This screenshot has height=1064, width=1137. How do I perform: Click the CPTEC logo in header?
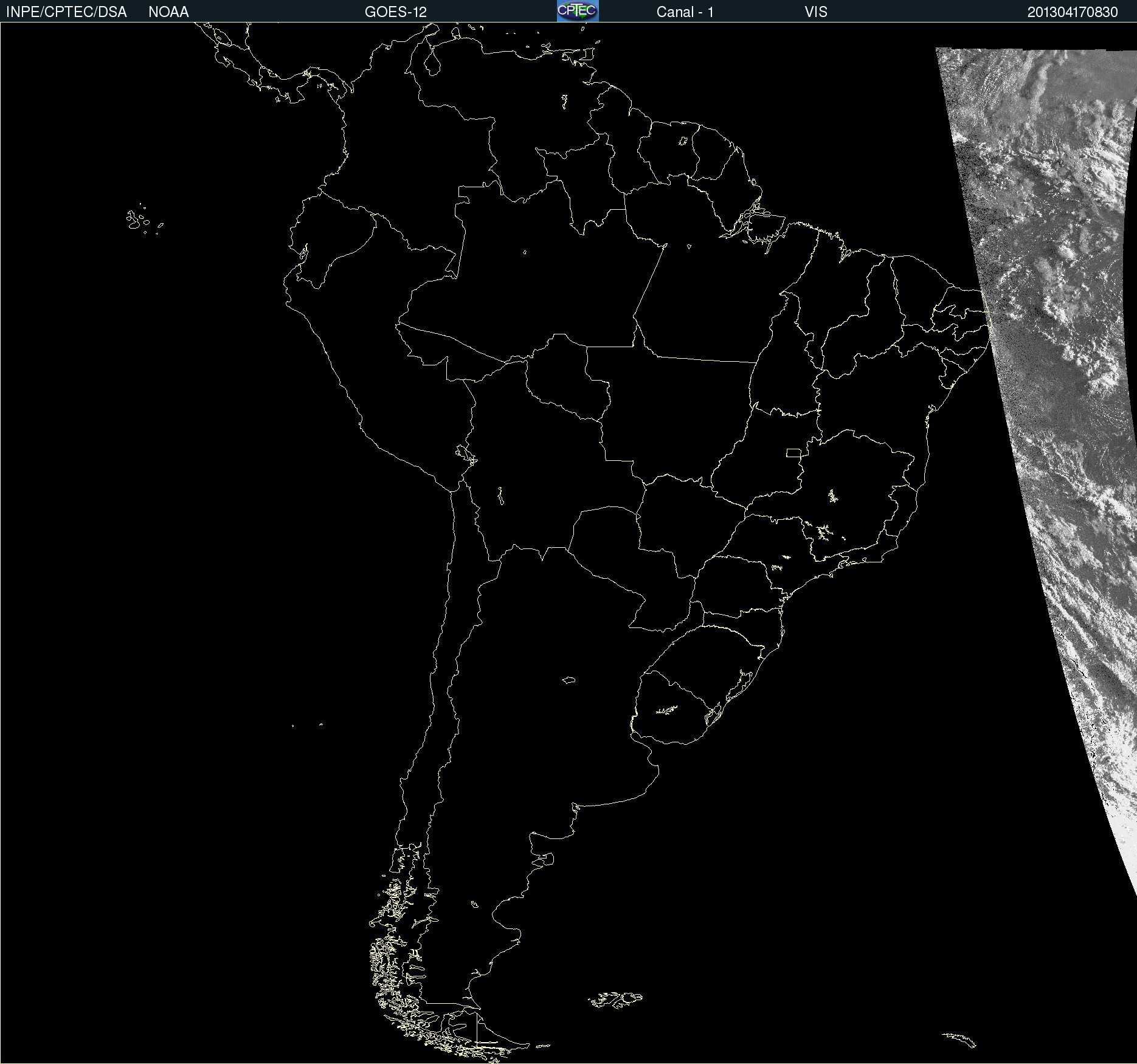pos(578,11)
